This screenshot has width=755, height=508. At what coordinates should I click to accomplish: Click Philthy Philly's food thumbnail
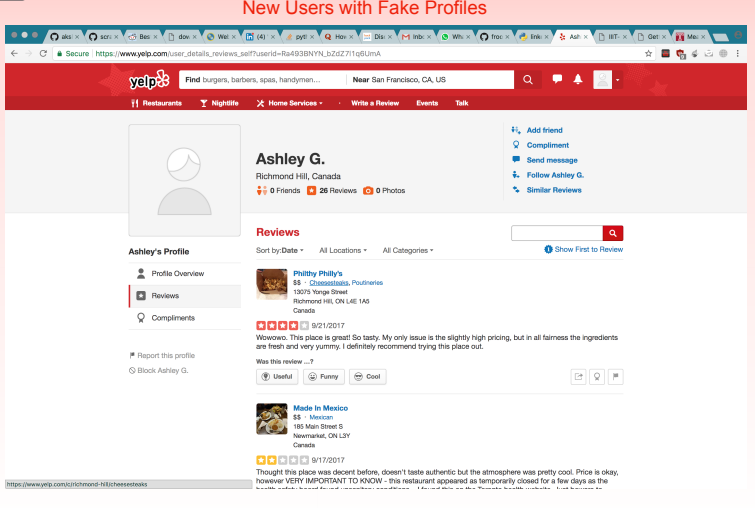click(272, 284)
